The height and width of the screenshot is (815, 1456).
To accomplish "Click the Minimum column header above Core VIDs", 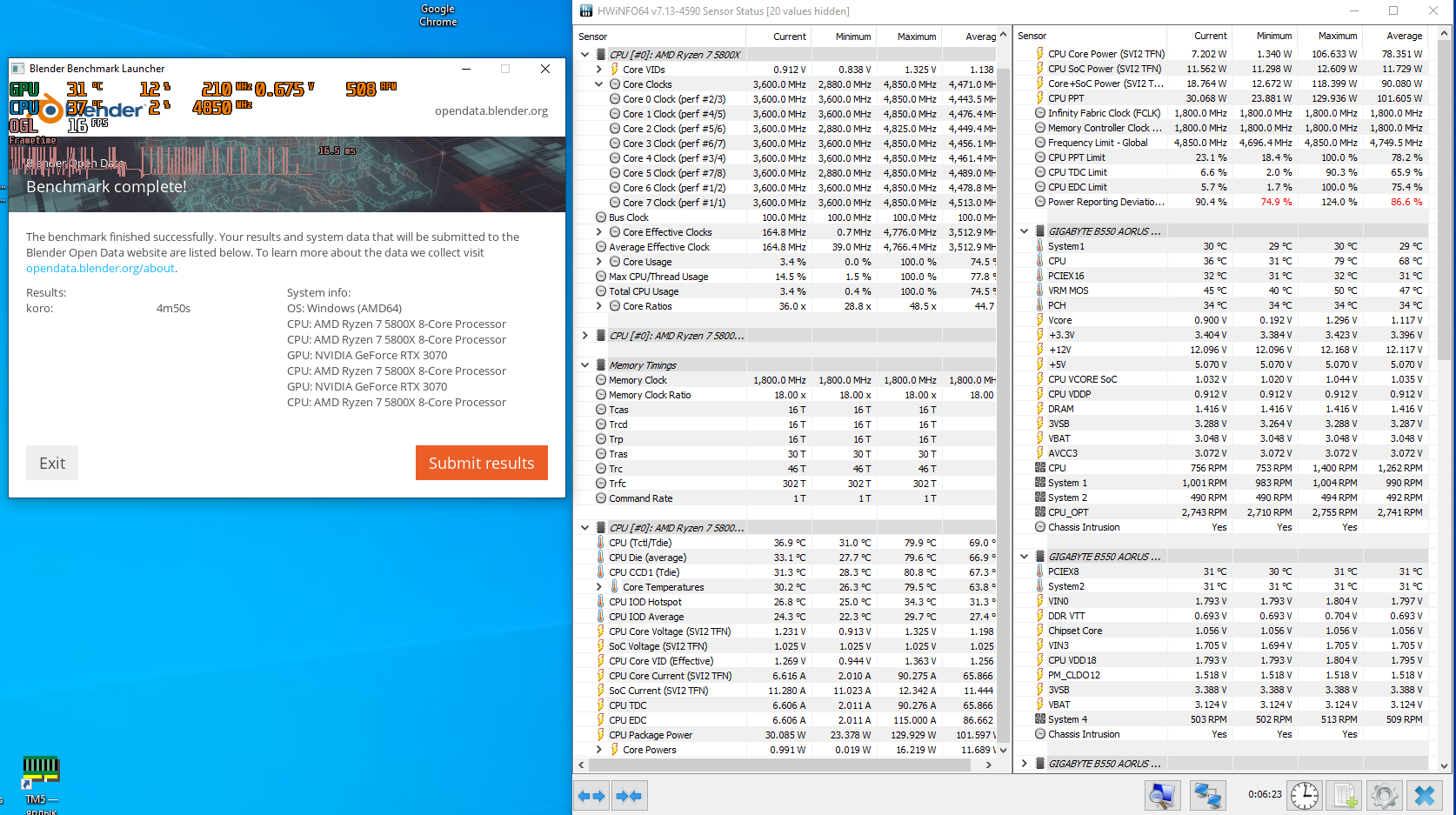I will coord(843,37).
